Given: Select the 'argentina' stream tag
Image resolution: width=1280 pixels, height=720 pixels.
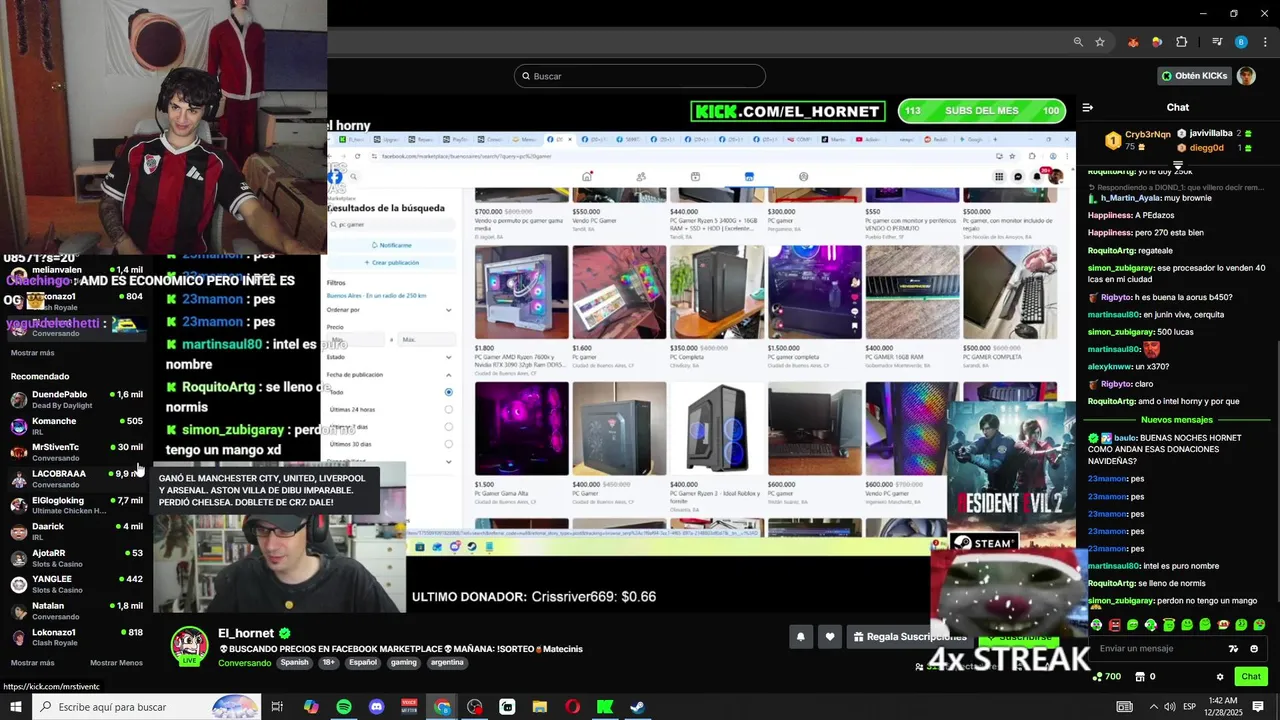Looking at the screenshot, I should pos(447,662).
